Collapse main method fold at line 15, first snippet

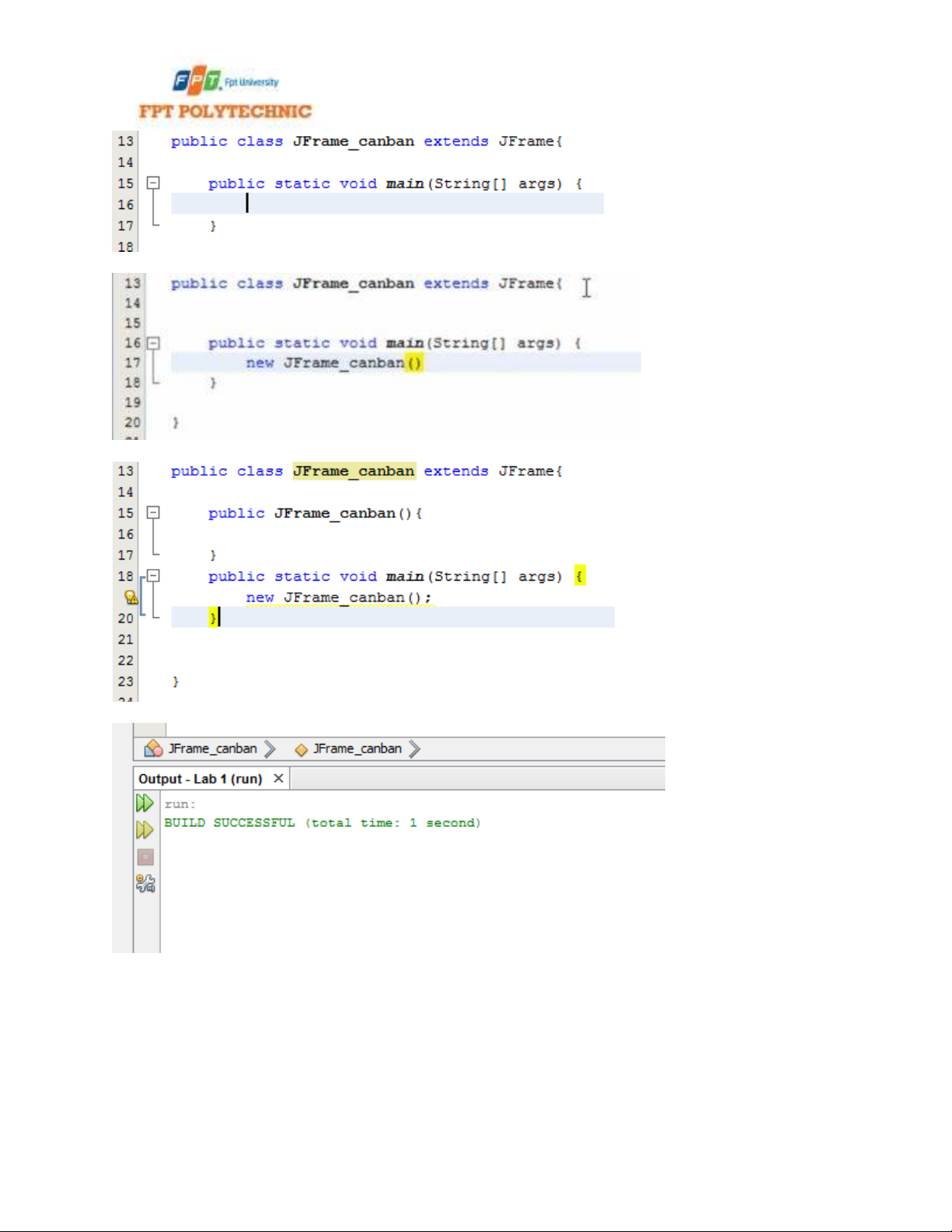154,183
